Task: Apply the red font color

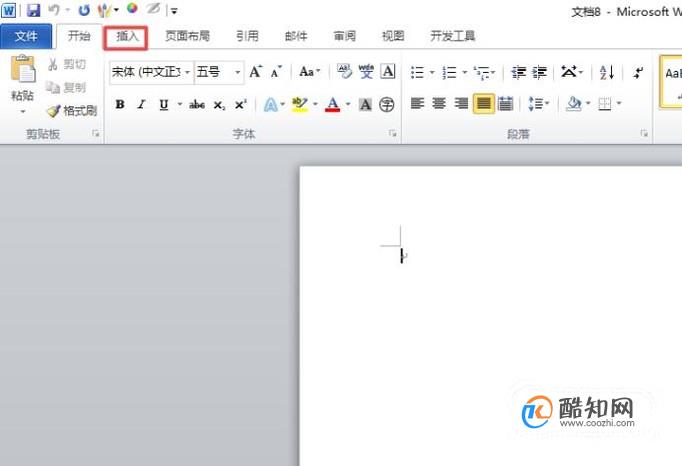Action: pyautogui.click(x=333, y=104)
